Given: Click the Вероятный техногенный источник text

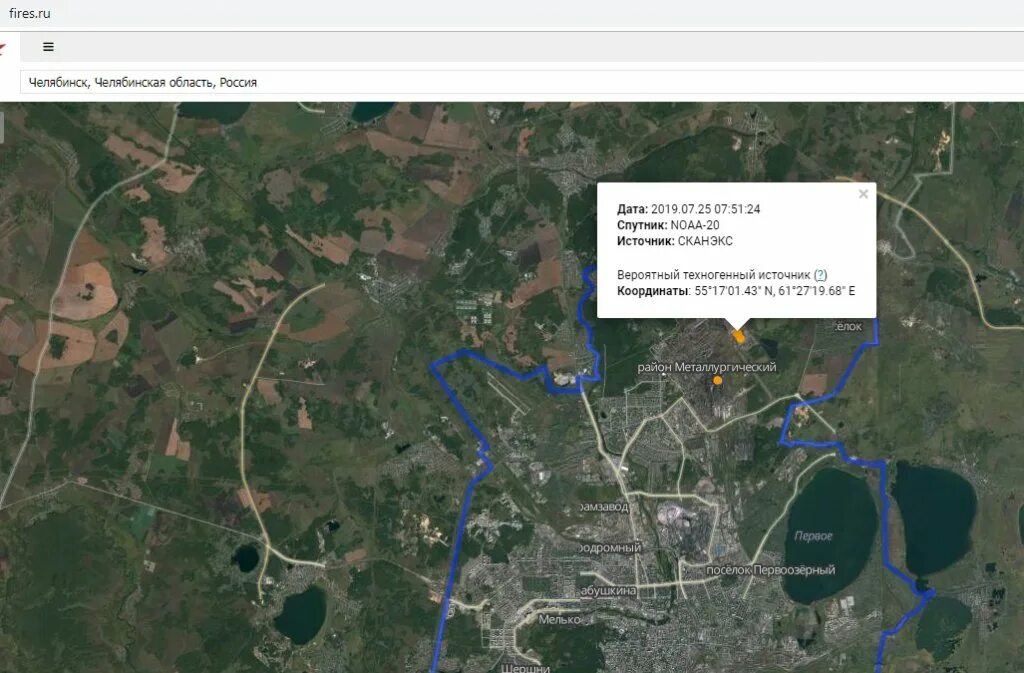Looking at the screenshot, I should pyautogui.click(x=713, y=275).
